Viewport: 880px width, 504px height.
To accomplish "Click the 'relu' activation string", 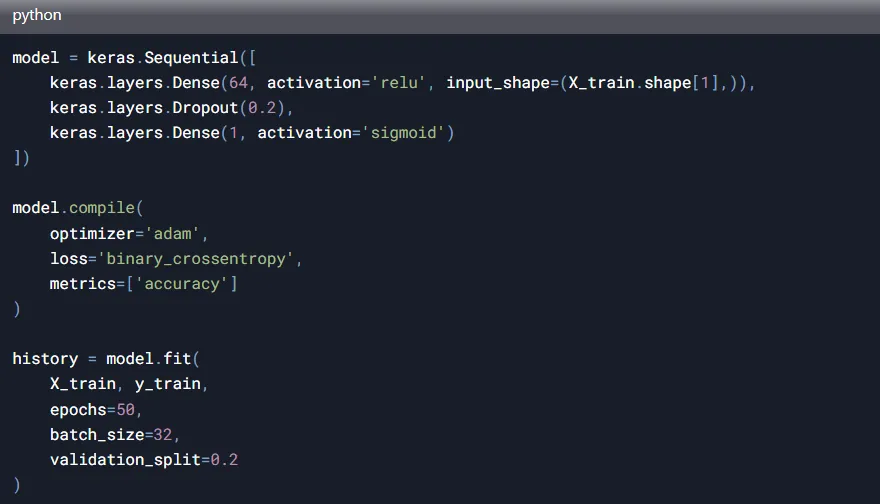I will coord(399,83).
